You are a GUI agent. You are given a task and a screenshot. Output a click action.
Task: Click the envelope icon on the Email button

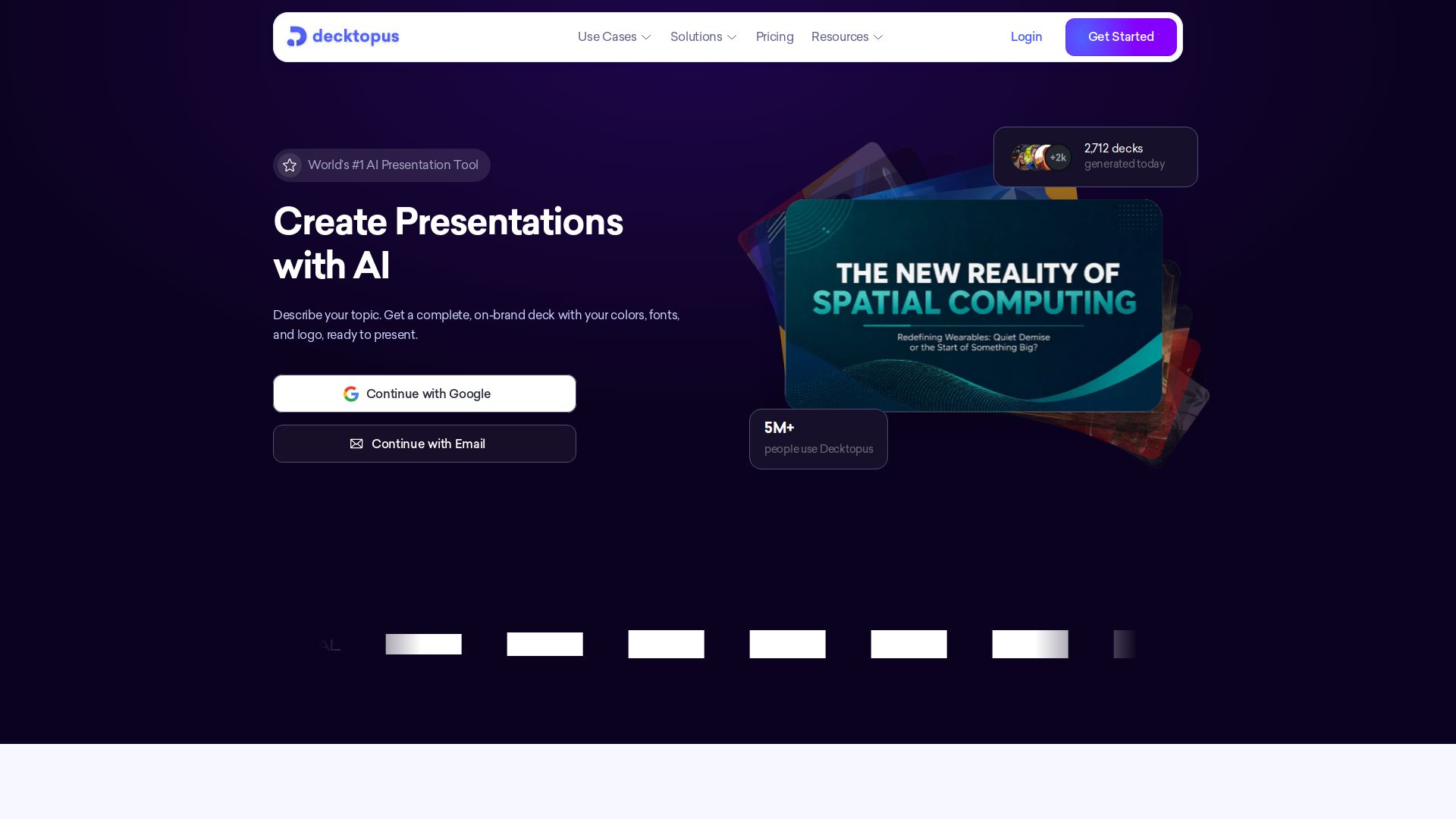(x=356, y=444)
